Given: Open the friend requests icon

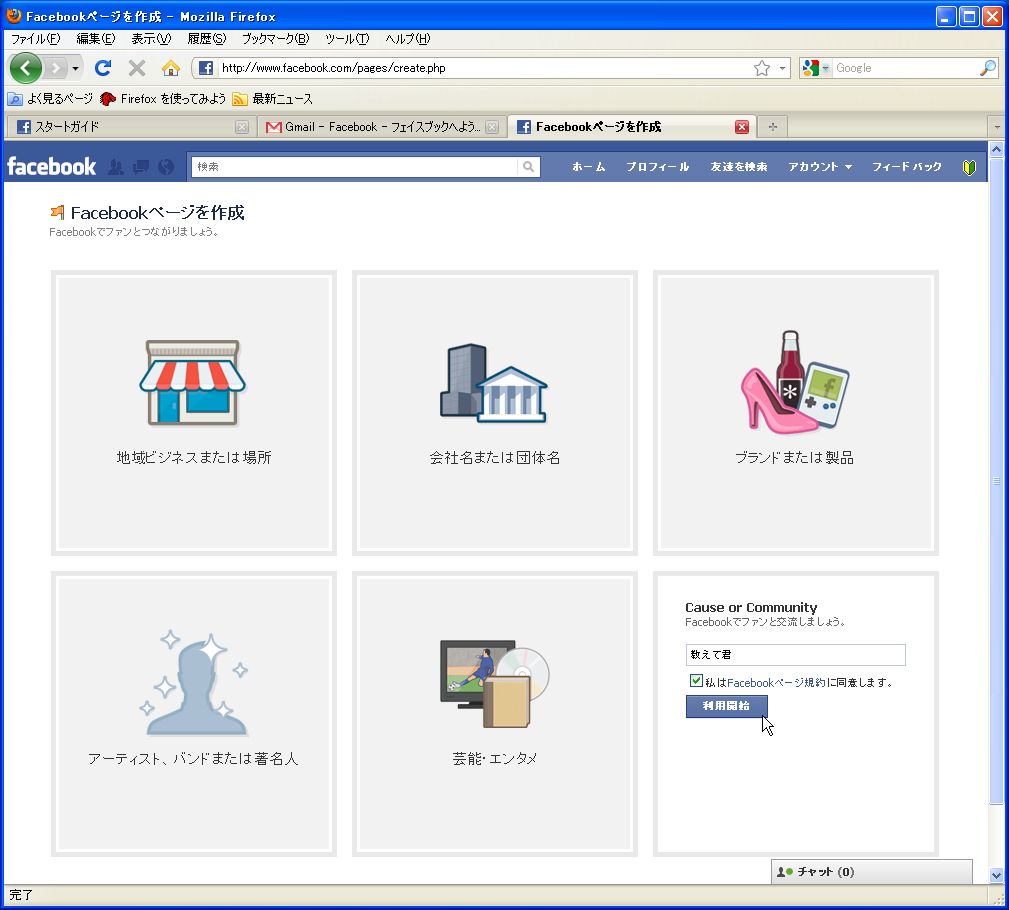Looking at the screenshot, I should (116, 167).
